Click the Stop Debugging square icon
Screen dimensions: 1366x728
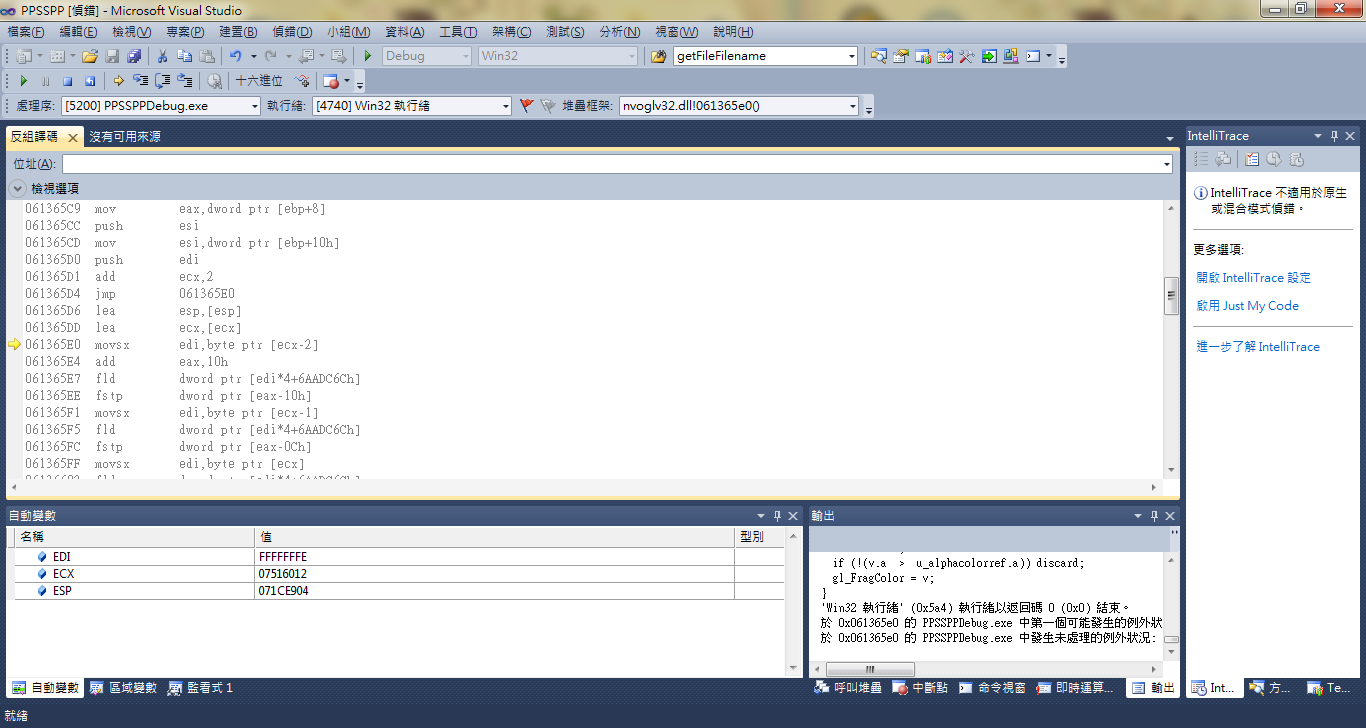tap(68, 81)
